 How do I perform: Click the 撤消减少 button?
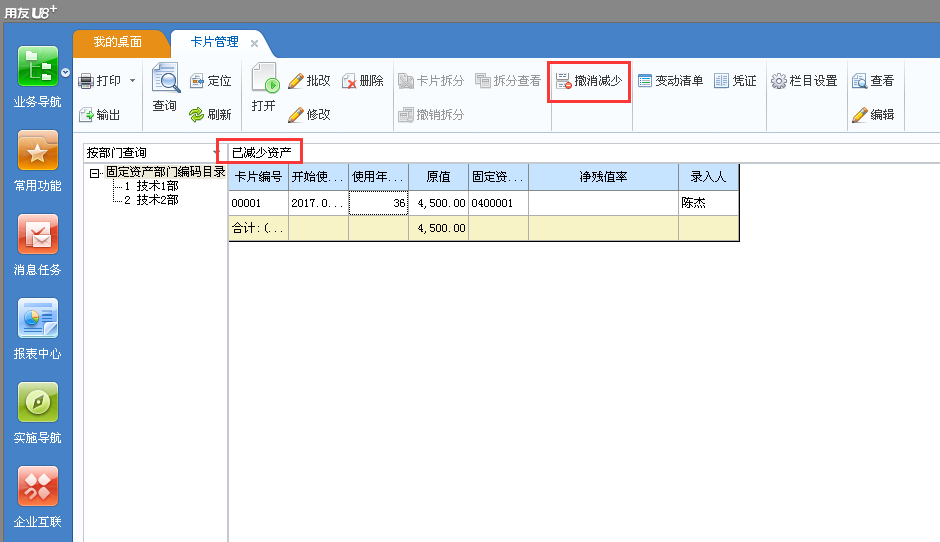[x=589, y=80]
